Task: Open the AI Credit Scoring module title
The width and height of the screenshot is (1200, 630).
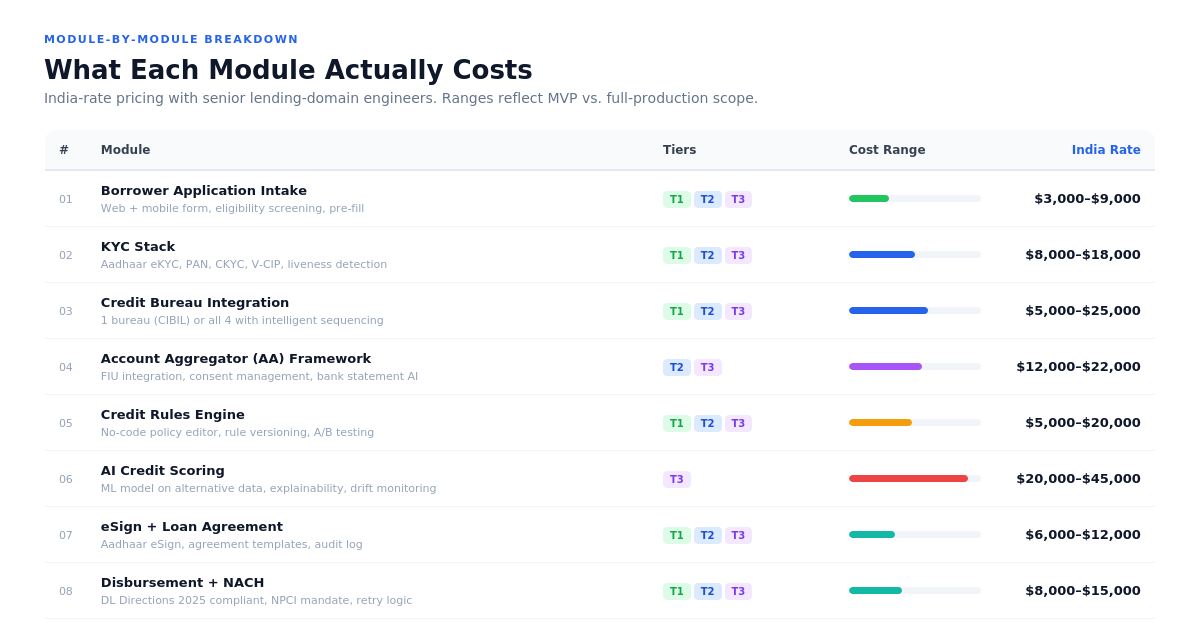Action: [x=163, y=471]
